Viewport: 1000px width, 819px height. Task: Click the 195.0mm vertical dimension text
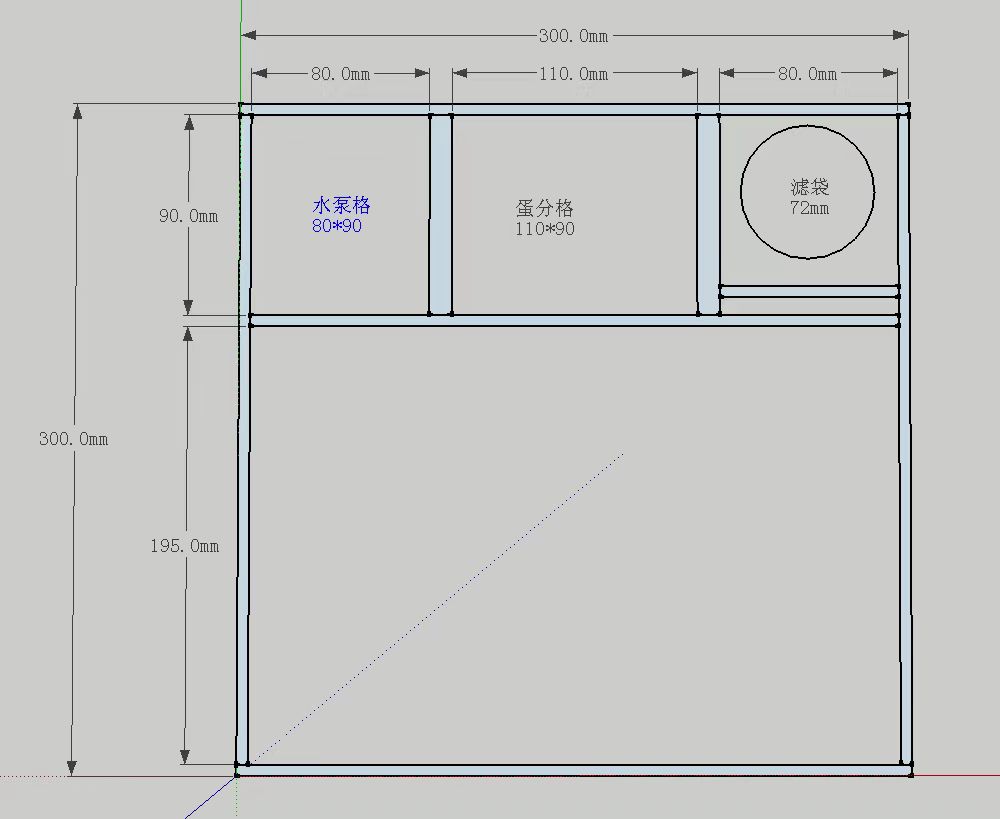(x=185, y=546)
